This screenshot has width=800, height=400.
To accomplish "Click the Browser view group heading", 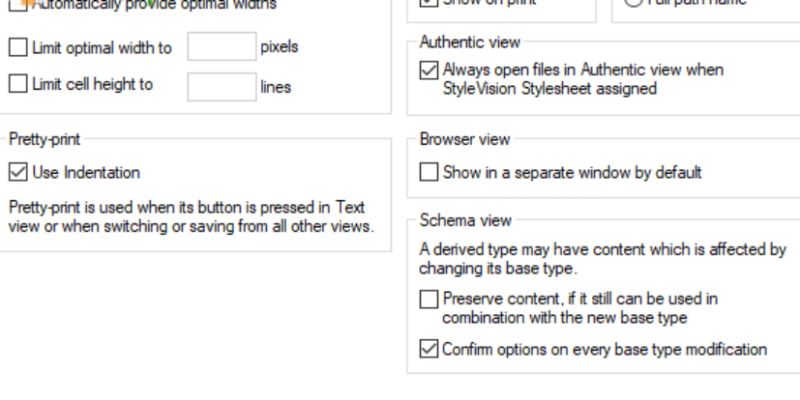I will [465, 139].
